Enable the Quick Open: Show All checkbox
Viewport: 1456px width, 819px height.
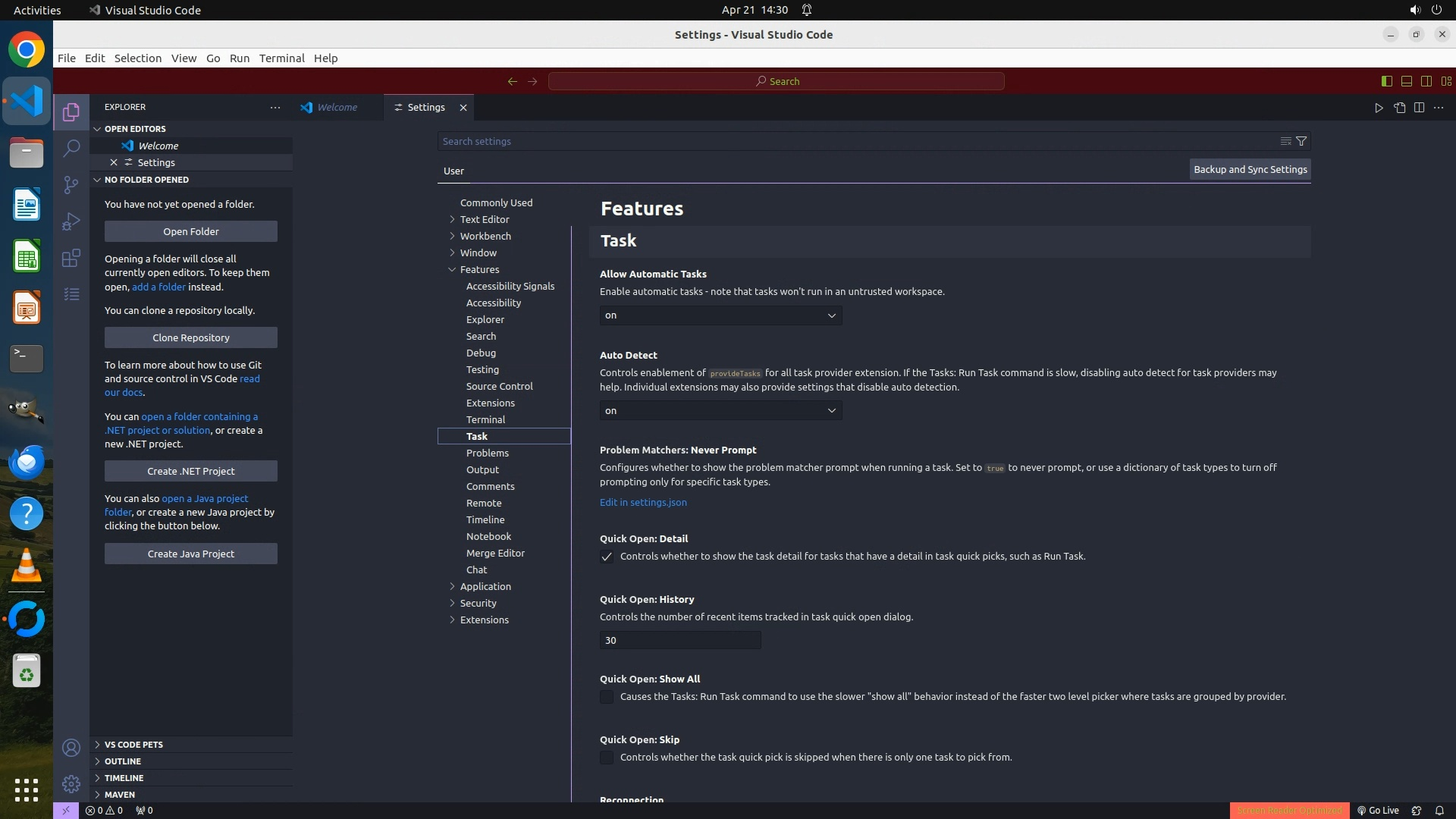click(607, 697)
